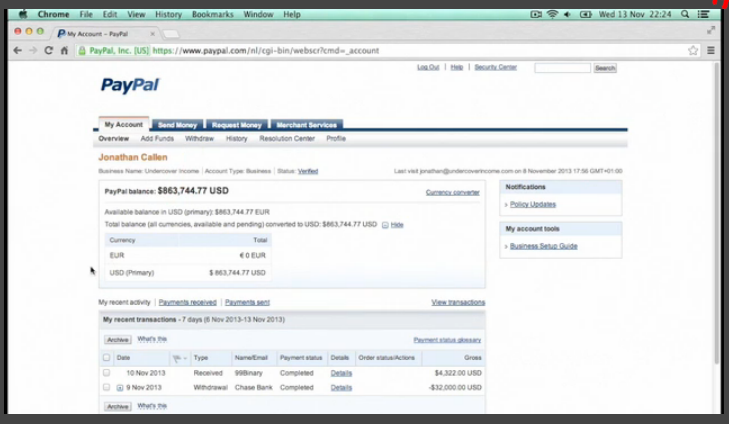Open the Resolution Center
Screen dimensions: 730x426
click(287, 139)
